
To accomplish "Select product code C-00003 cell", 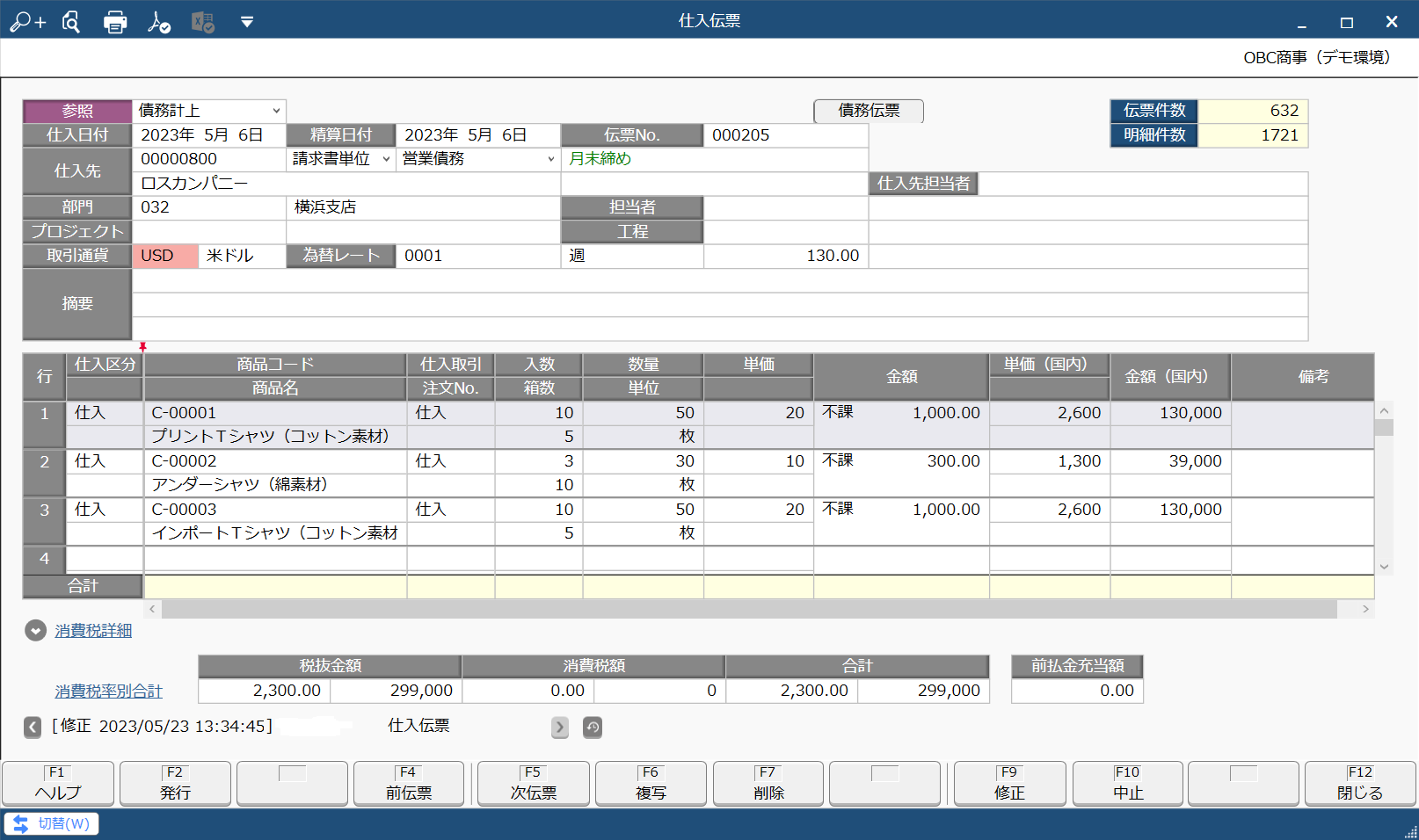I will [275, 510].
